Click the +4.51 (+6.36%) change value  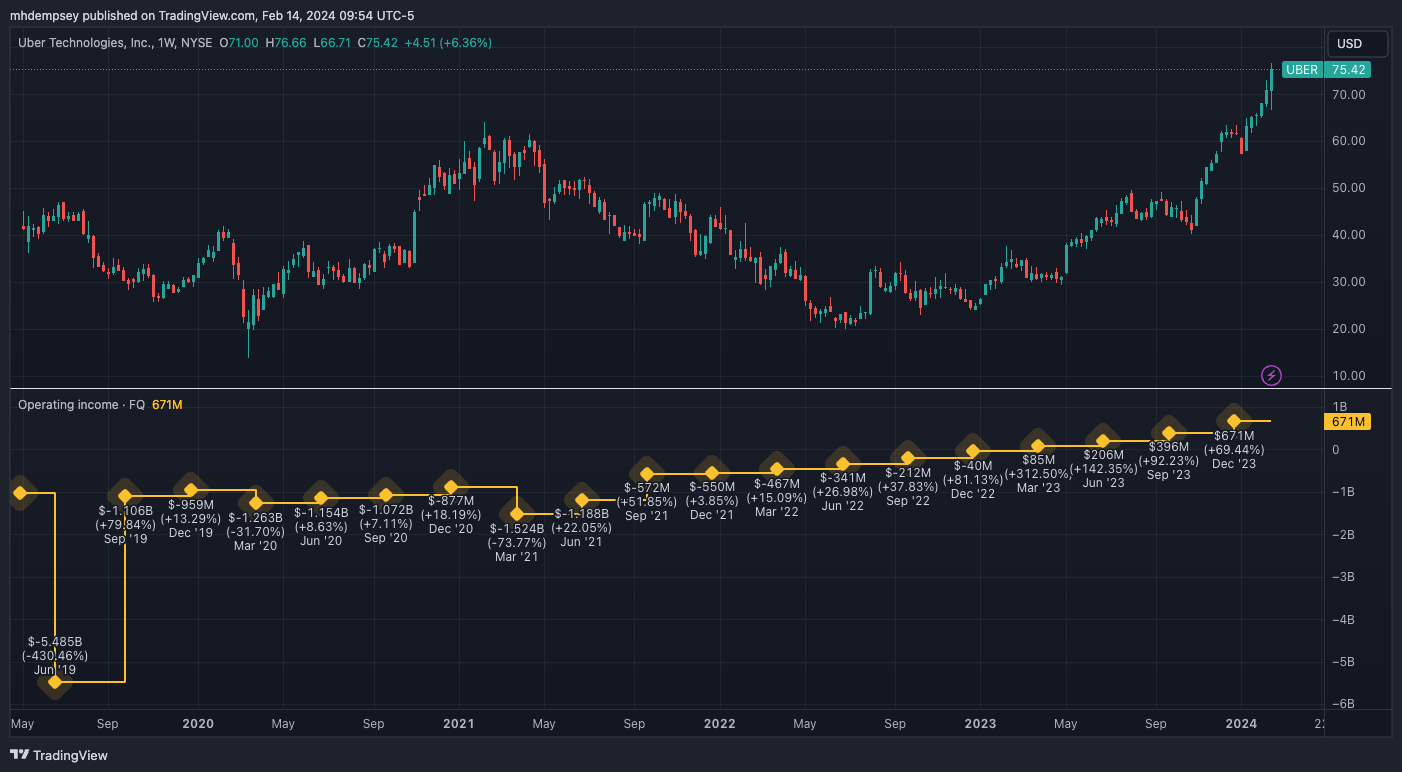coord(448,43)
